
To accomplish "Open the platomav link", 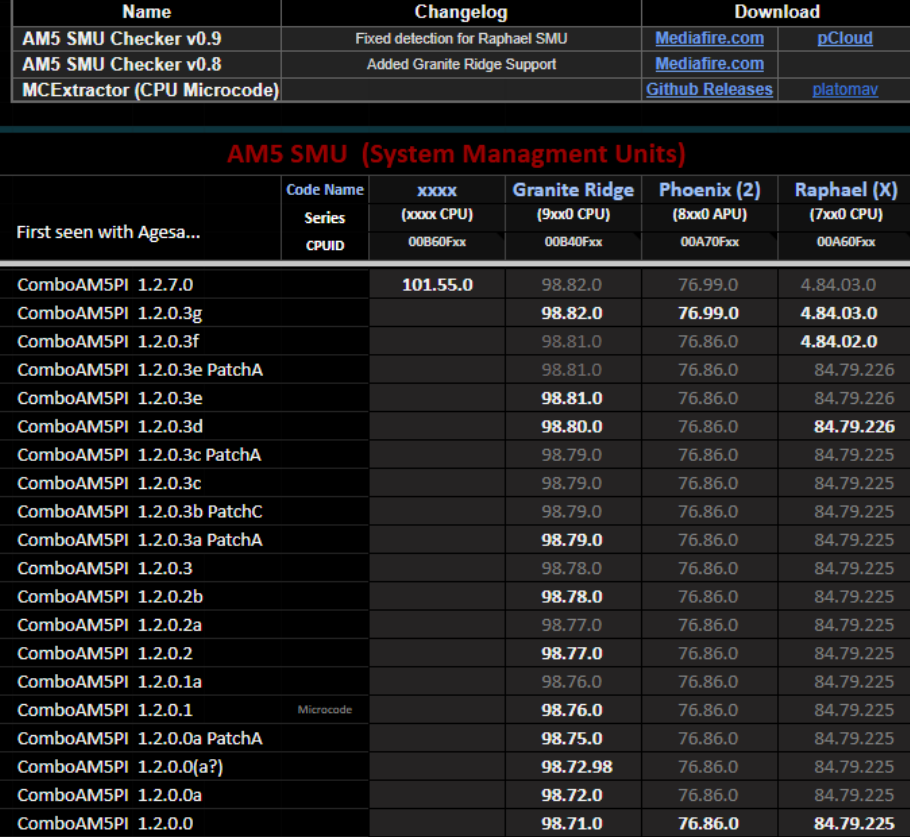I will (844, 90).
